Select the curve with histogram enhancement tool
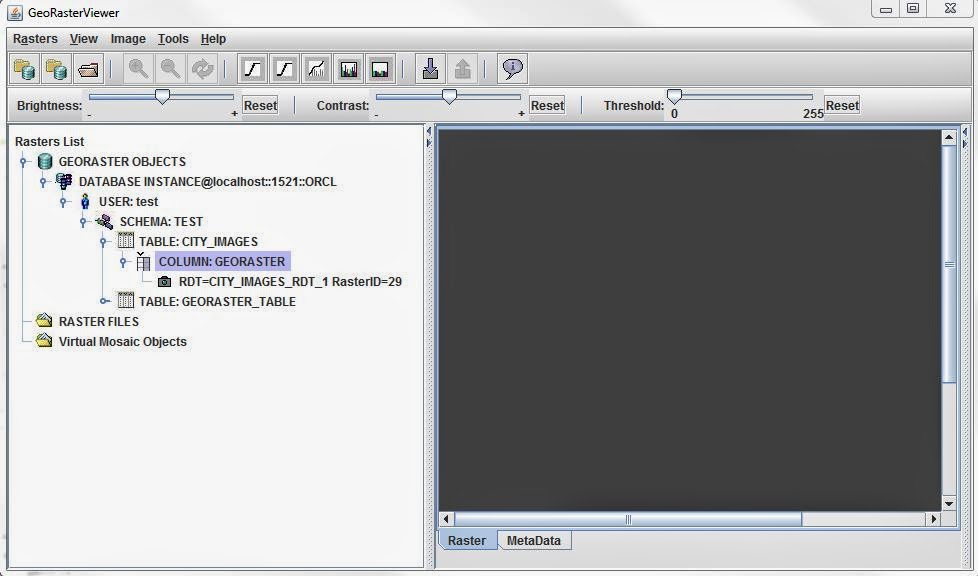The image size is (978, 576). (x=317, y=69)
